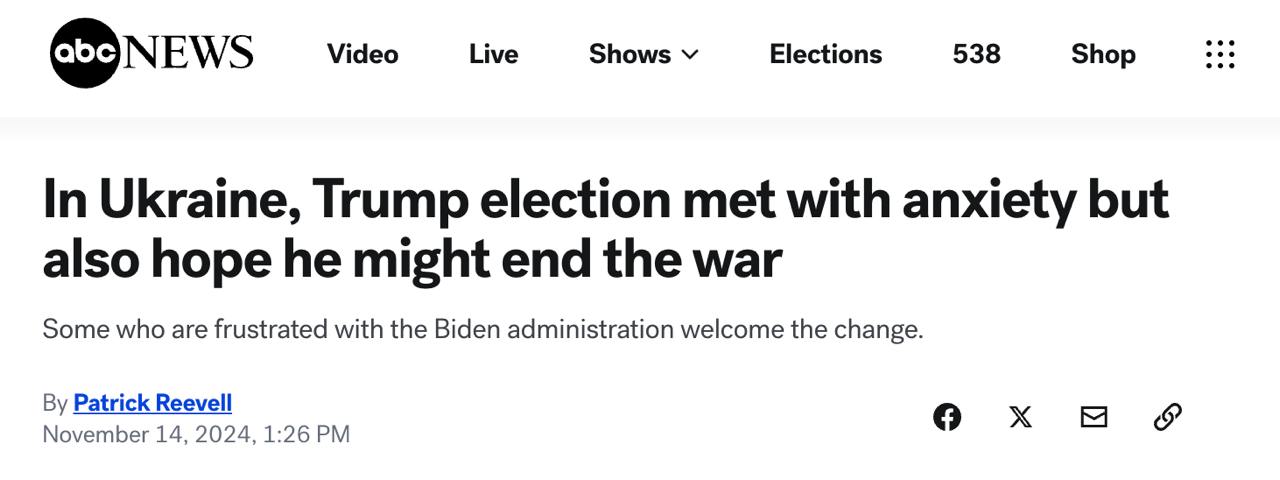Visit the Shop link
1280x480 pixels.
tap(1103, 54)
